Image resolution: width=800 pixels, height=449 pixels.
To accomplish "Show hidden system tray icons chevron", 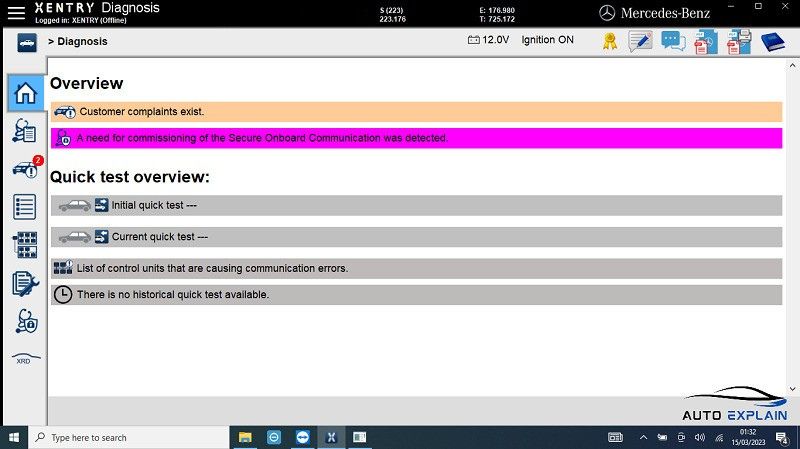I will point(643,438).
